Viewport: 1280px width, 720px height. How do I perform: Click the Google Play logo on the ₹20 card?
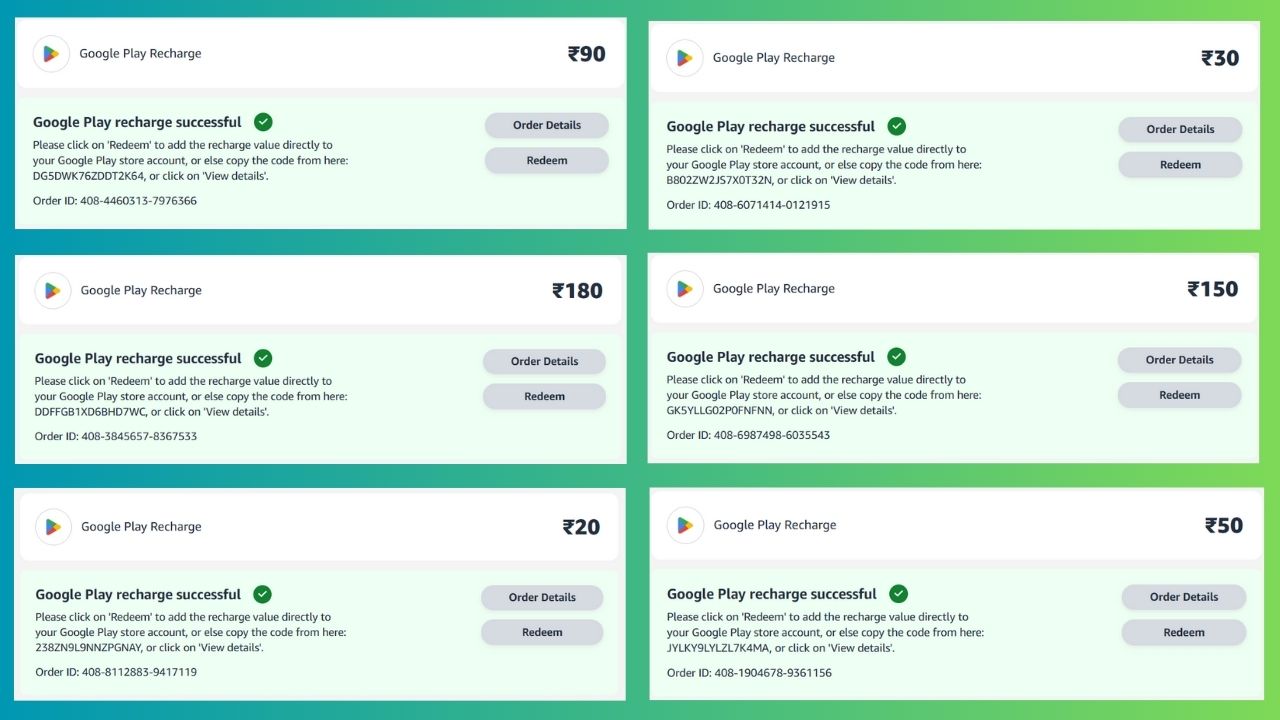pos(53,527)
